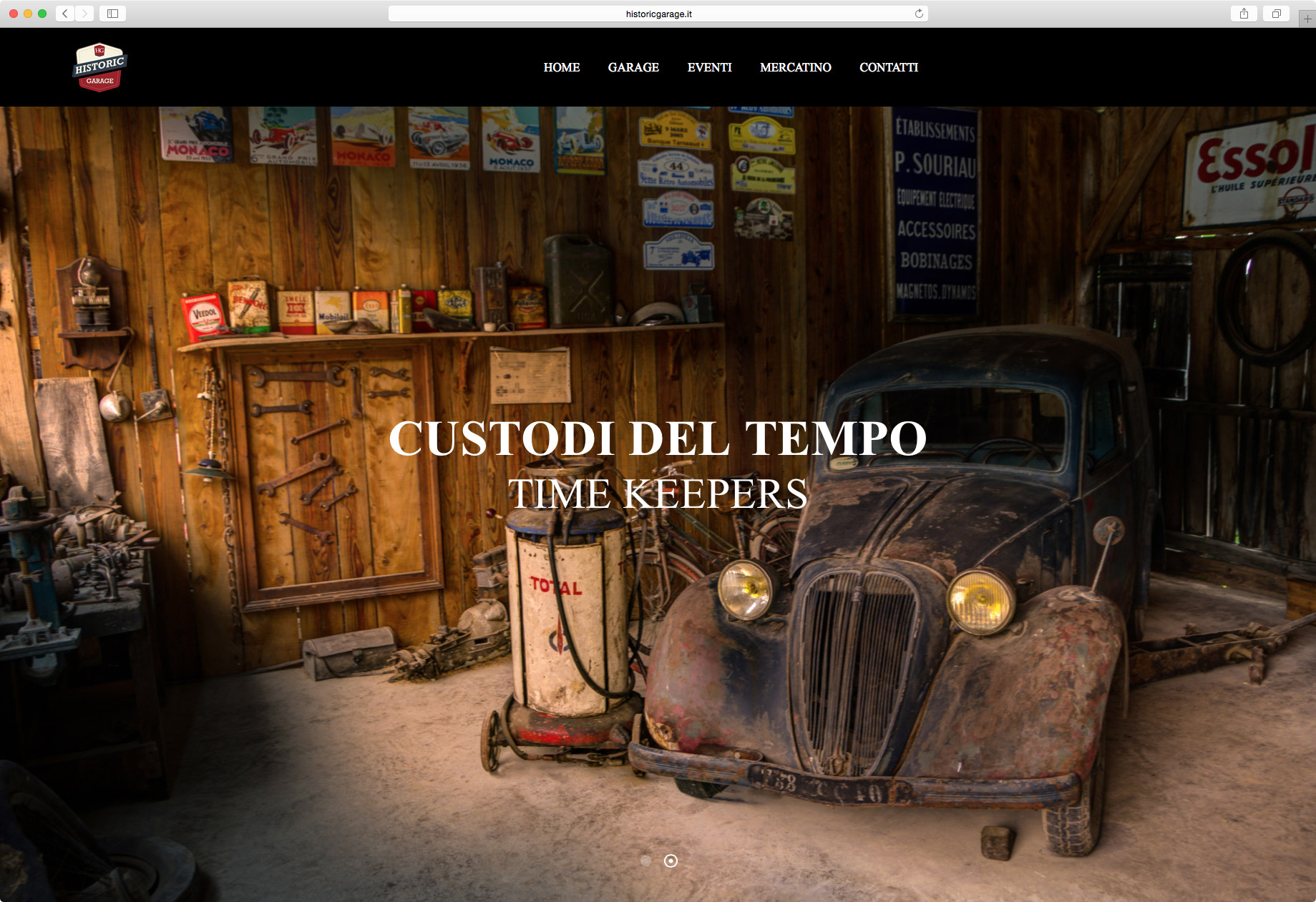Image resolution: width=1316 pixels, height=902 pixels.
Task: Minimize the Safari window
Action: (x=28, y=14)
